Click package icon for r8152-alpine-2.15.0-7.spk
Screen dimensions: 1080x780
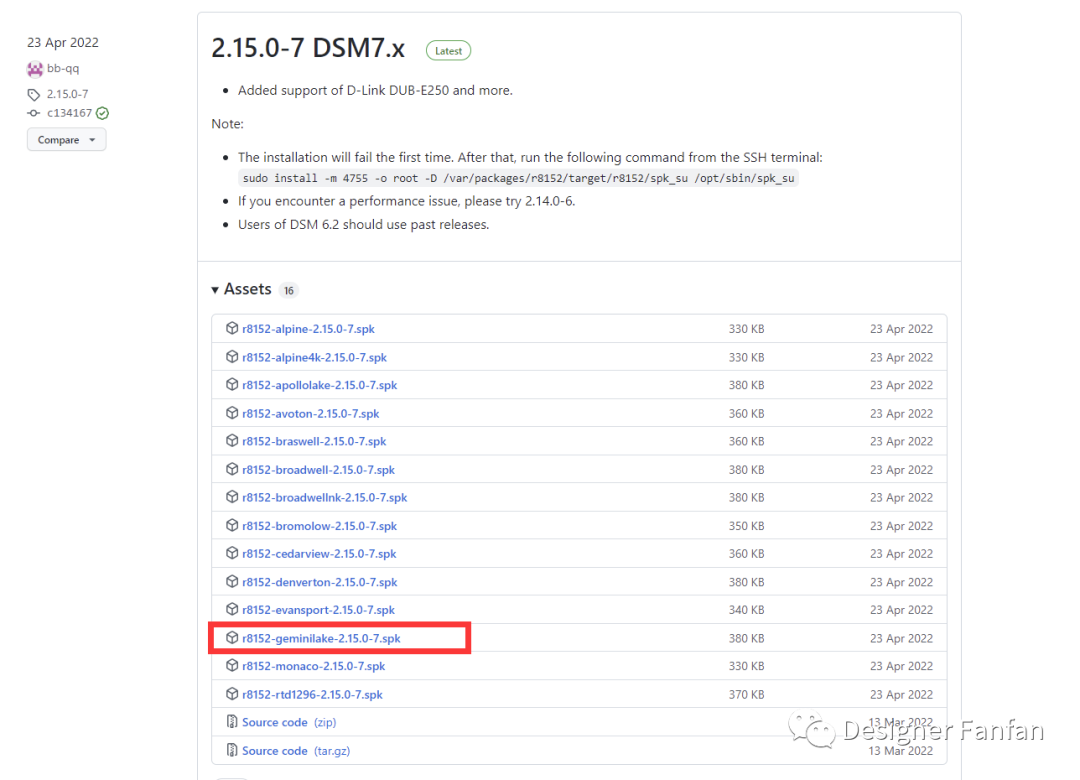tap(232, 328)
